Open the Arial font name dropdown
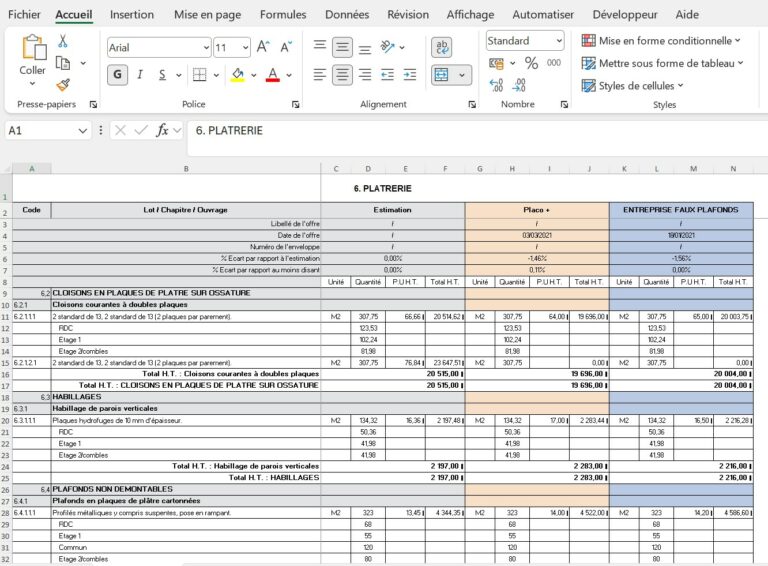Viewport: 768px width, 566px height. point(204,47)
